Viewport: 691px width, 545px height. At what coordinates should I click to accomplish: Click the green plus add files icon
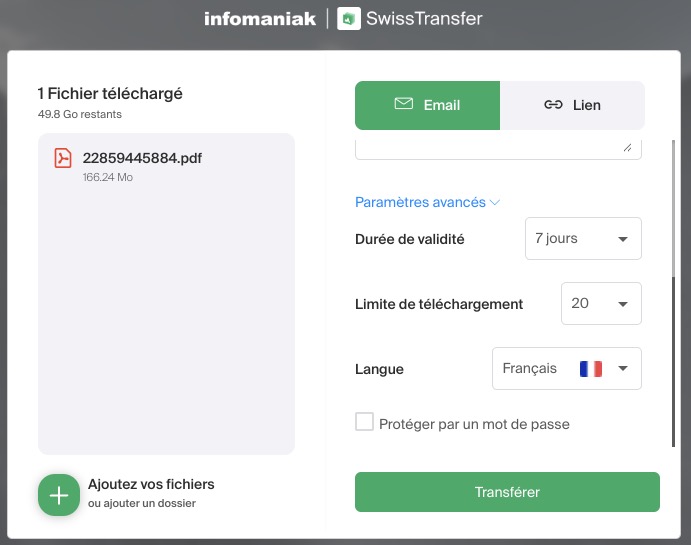(x=59, y=495)
